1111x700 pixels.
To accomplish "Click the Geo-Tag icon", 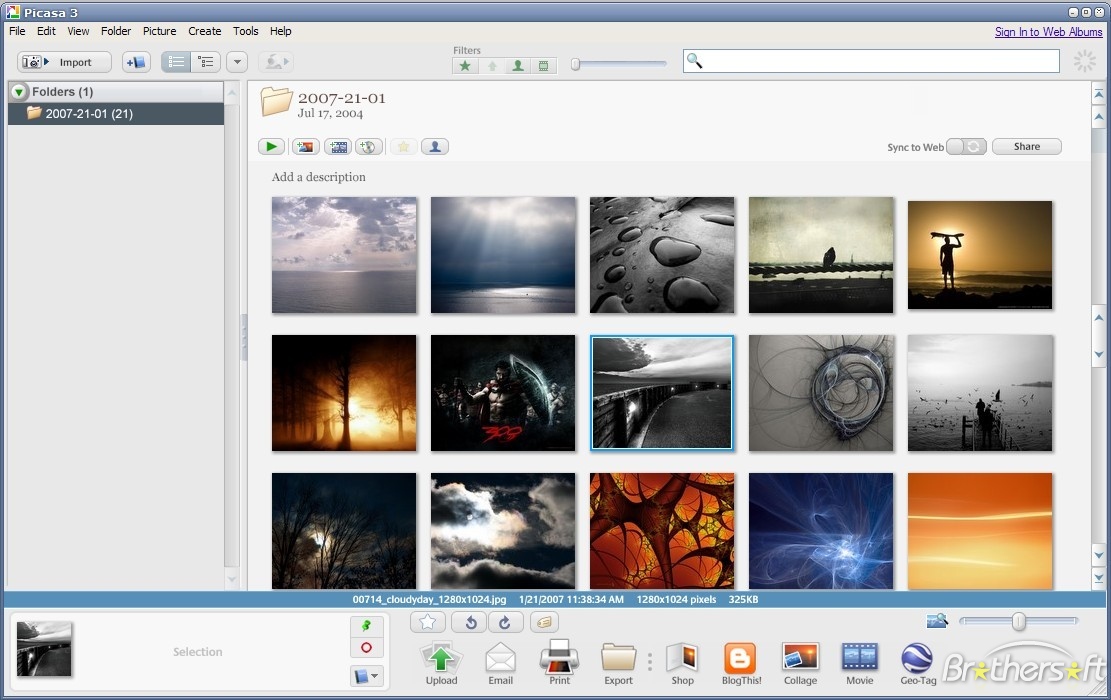I will coord(918,662).
